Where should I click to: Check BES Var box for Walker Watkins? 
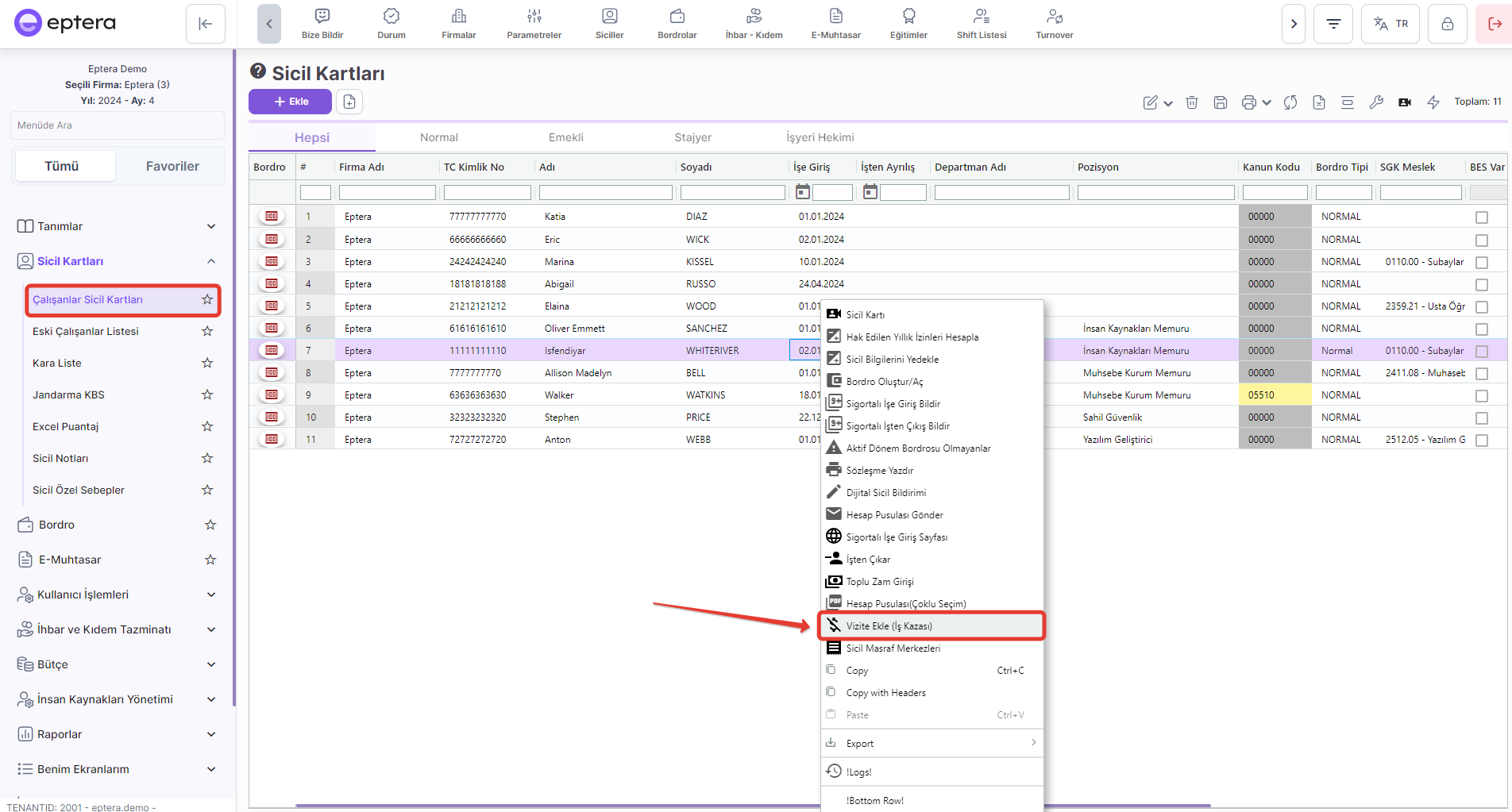[x=1481, y=396]
